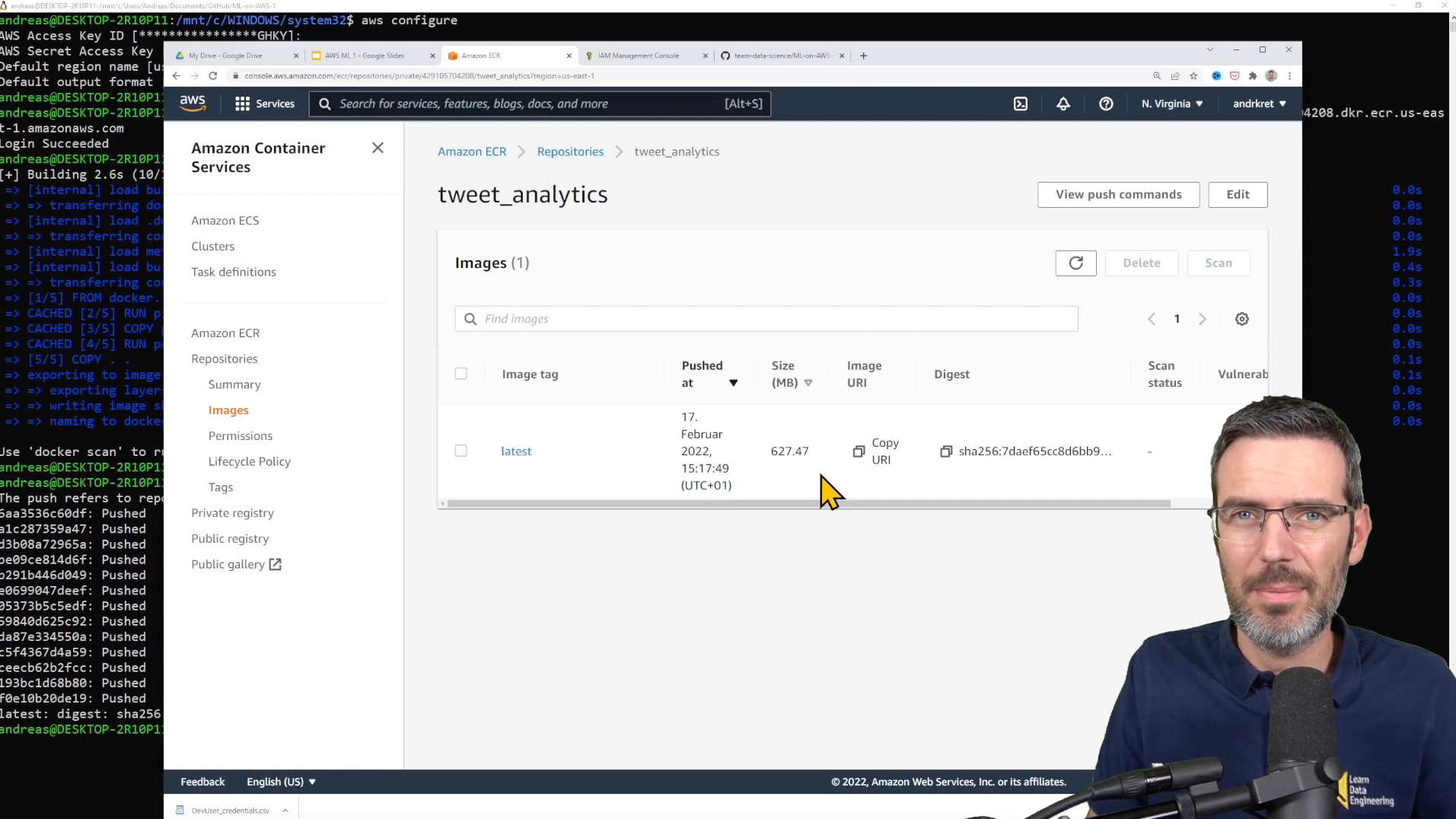
Task: Close the Amazon Container Services sidebar
Action: click(x=378, y=148)
